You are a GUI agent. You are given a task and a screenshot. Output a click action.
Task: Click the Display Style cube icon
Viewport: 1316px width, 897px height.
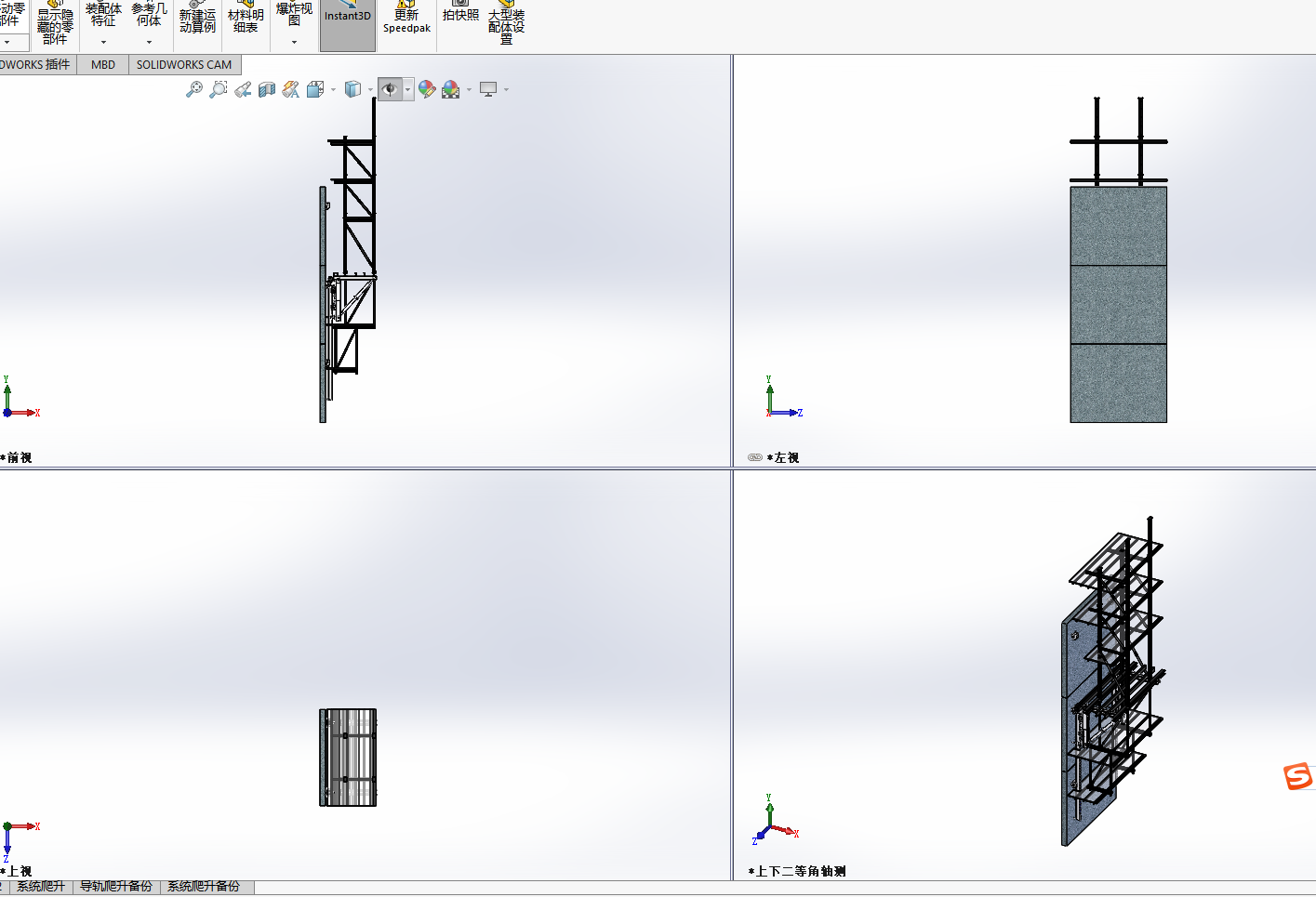coord(352,89)
